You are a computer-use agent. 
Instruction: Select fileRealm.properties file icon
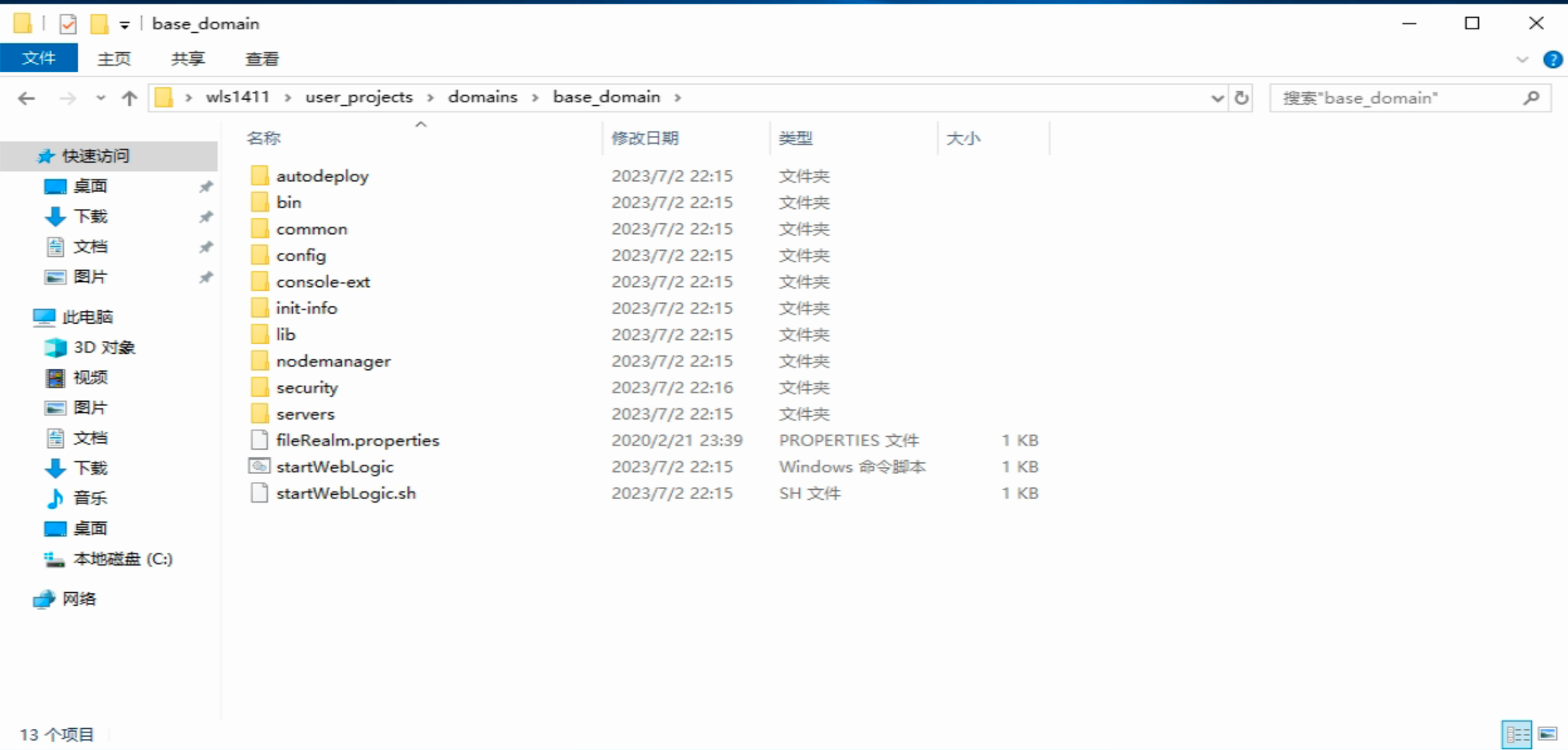pyautogui.click(x=260, y=440)
